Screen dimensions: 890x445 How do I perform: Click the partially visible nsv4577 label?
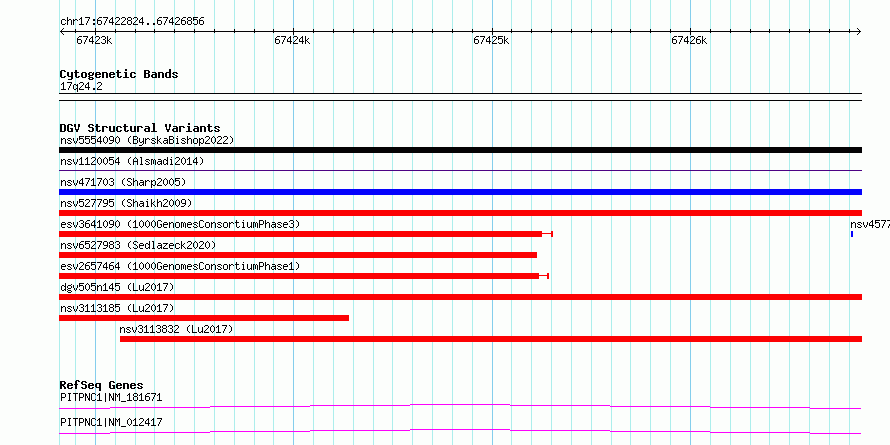pyautogui.click(x=870, y=224)
